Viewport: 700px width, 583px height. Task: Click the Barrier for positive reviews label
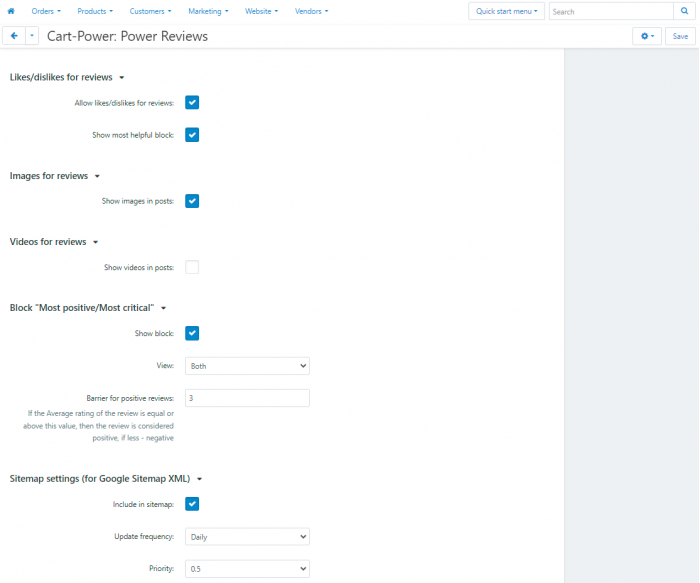130,398
